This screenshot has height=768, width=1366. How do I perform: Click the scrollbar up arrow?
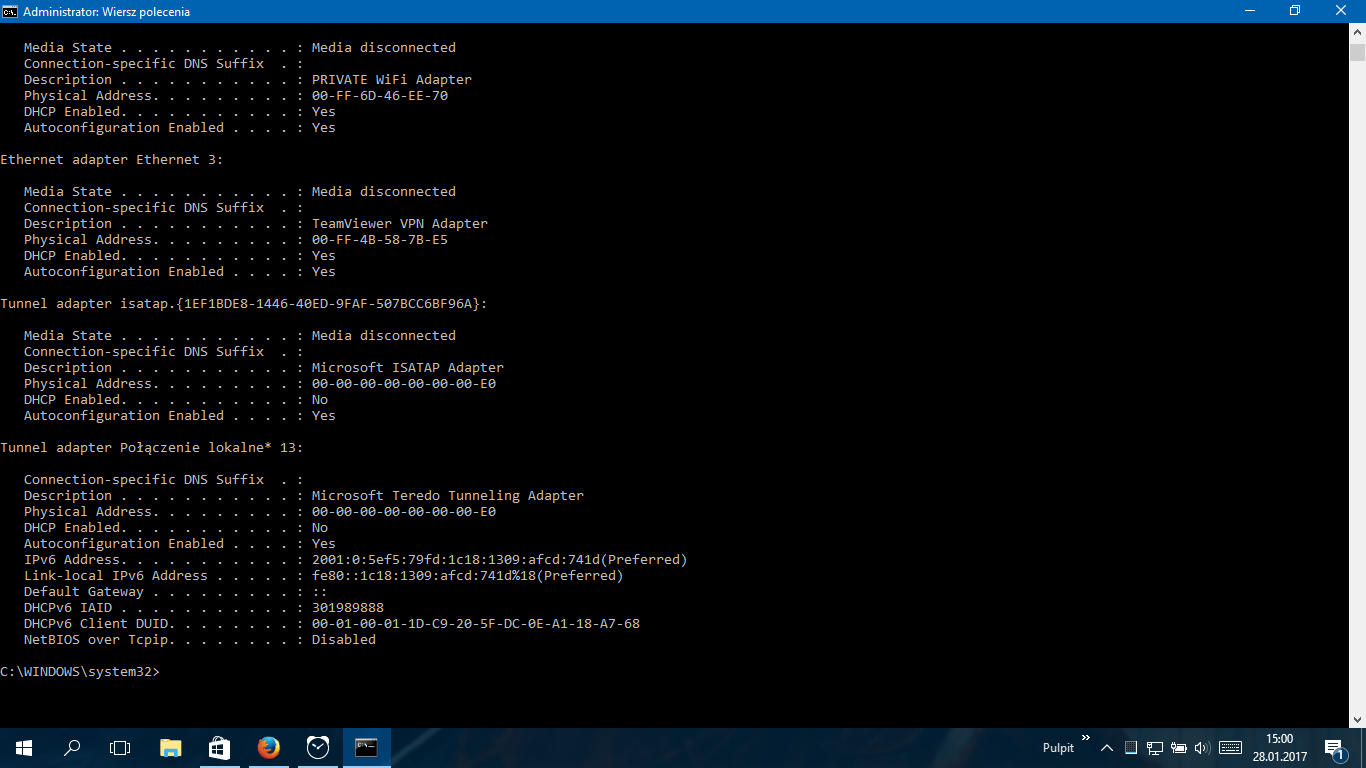point(1357,34)
